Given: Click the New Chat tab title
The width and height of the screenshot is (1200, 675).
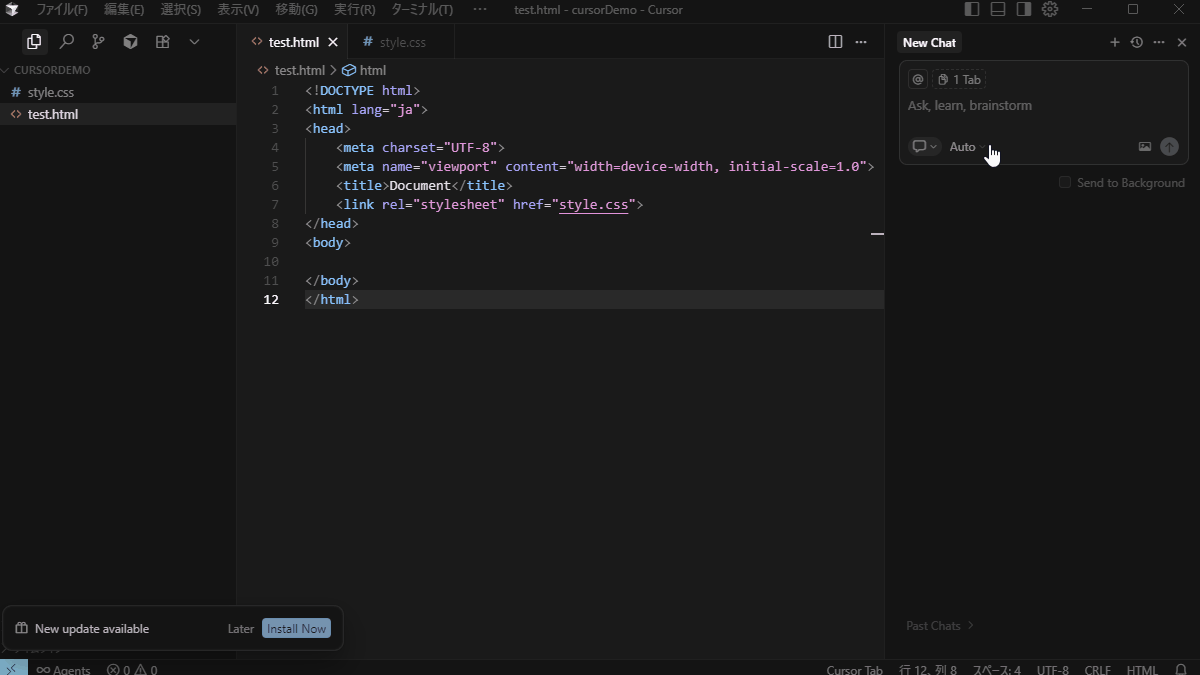Looking at the screenshot, I should pyautogui.click(x=929, y=42).
